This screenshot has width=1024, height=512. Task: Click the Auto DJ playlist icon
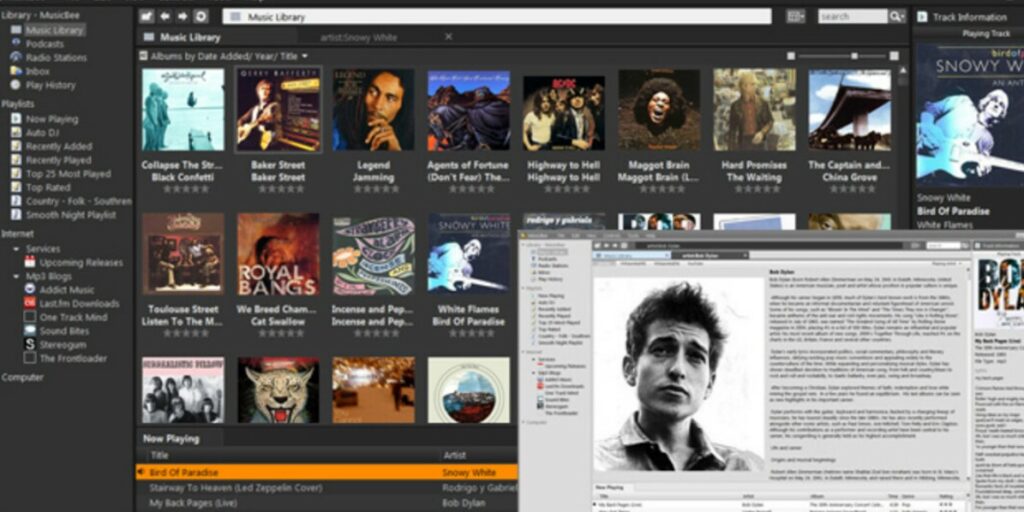click(x=16, y=133)
